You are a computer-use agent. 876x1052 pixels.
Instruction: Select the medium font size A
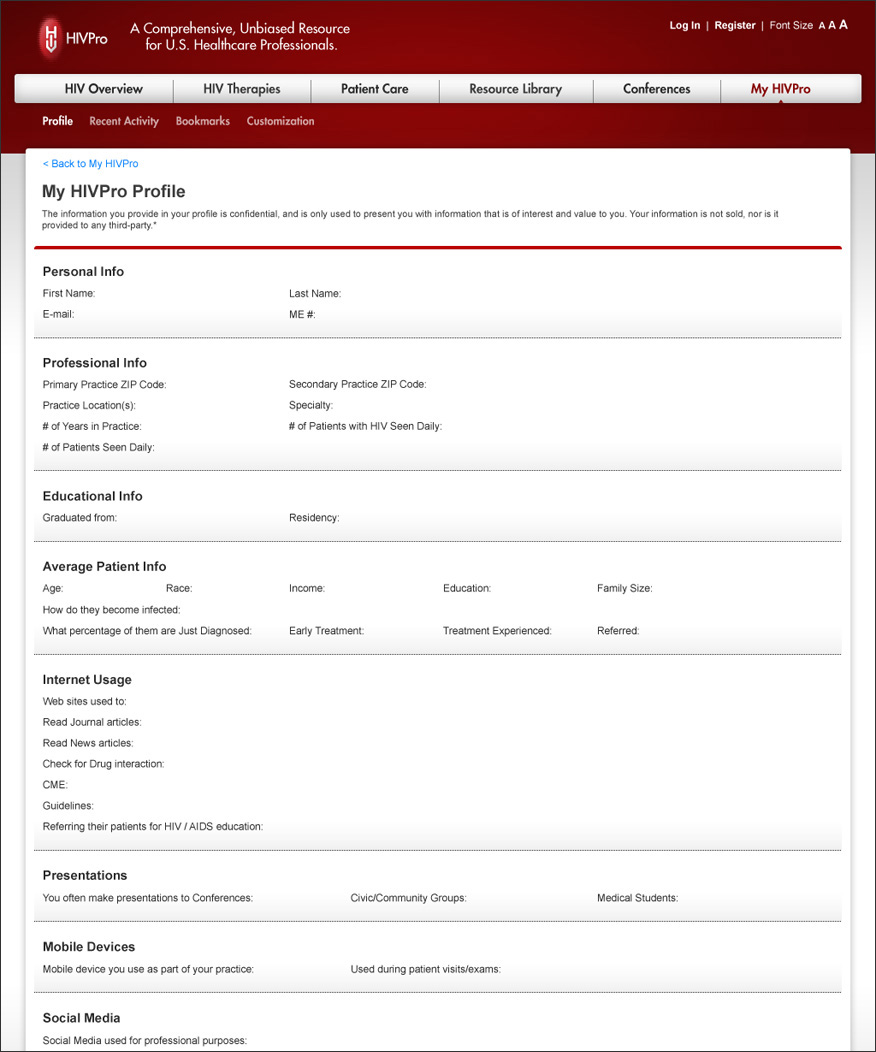pyautogui.click(x=832, y=25)
